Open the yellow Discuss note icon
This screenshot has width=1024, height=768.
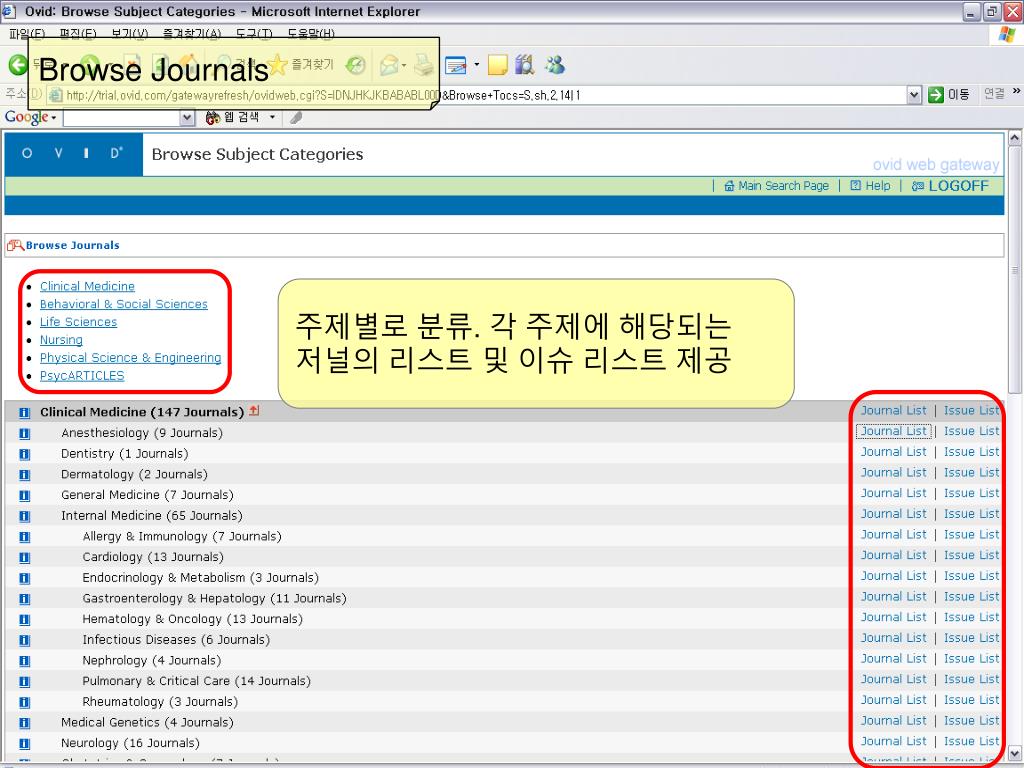click(x=498, y=65)
